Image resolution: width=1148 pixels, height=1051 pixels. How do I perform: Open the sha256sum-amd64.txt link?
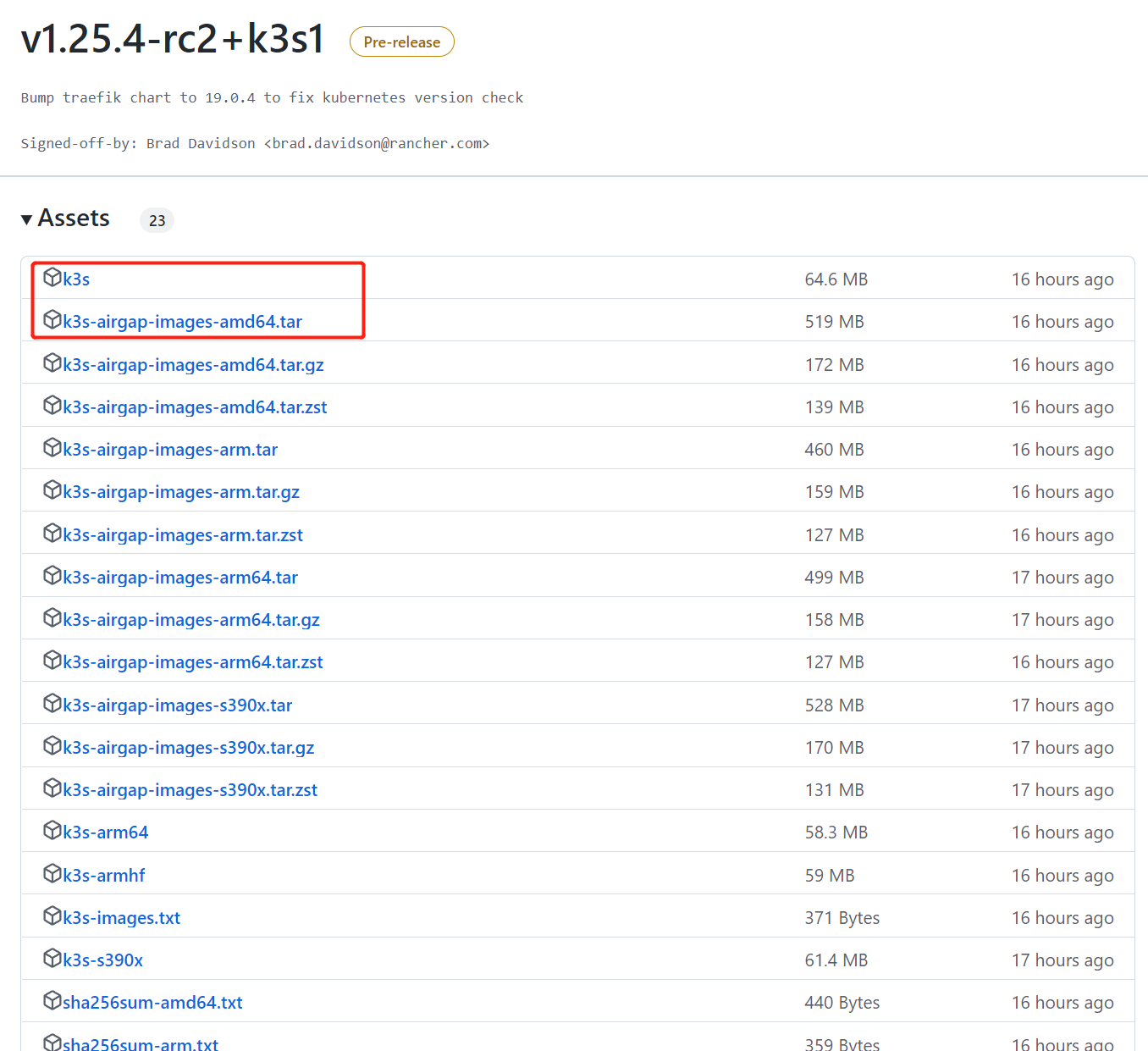[152, 1003]
